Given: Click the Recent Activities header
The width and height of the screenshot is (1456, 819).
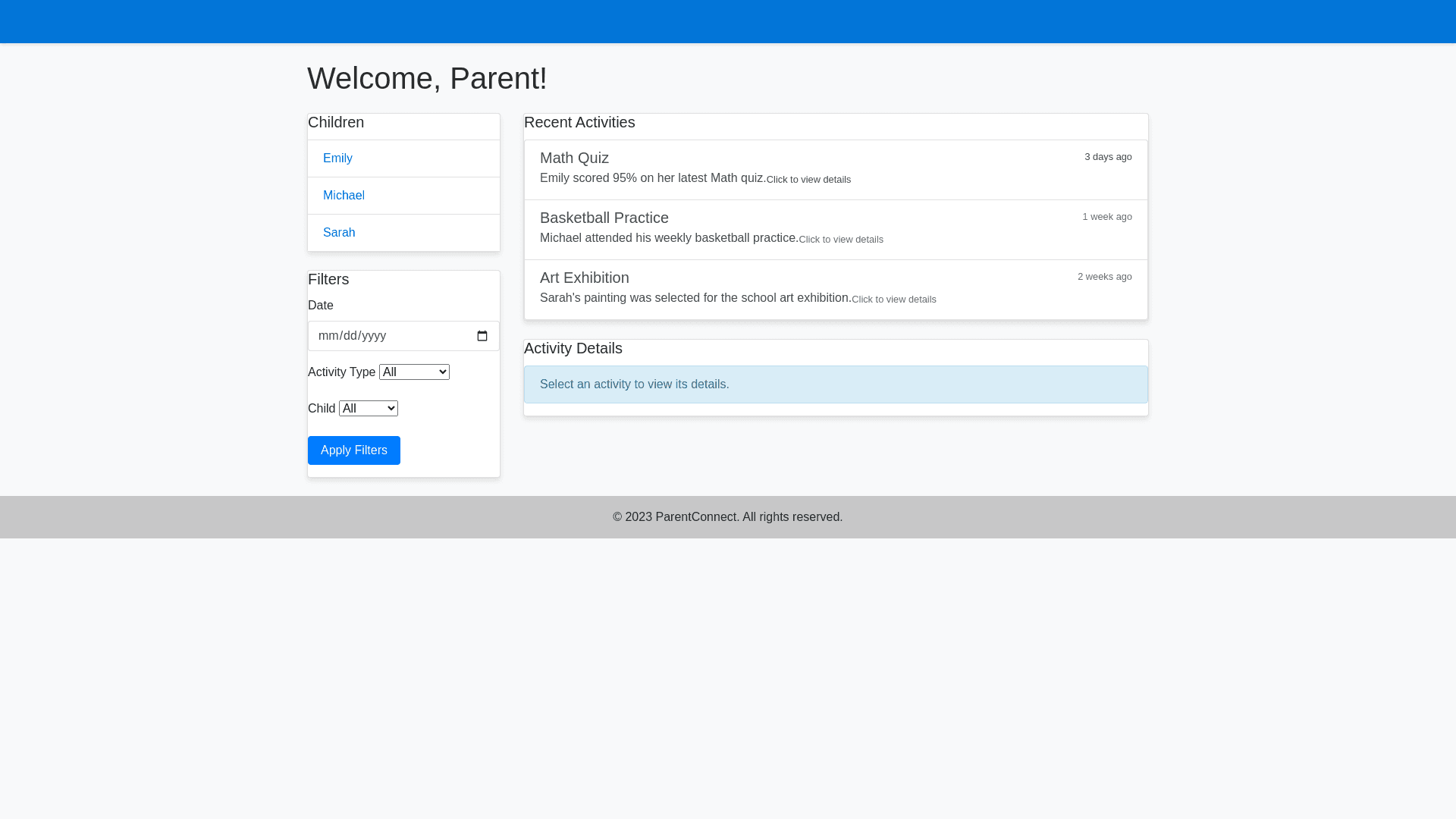Looking at the screenshot, I should pos(579,123).
